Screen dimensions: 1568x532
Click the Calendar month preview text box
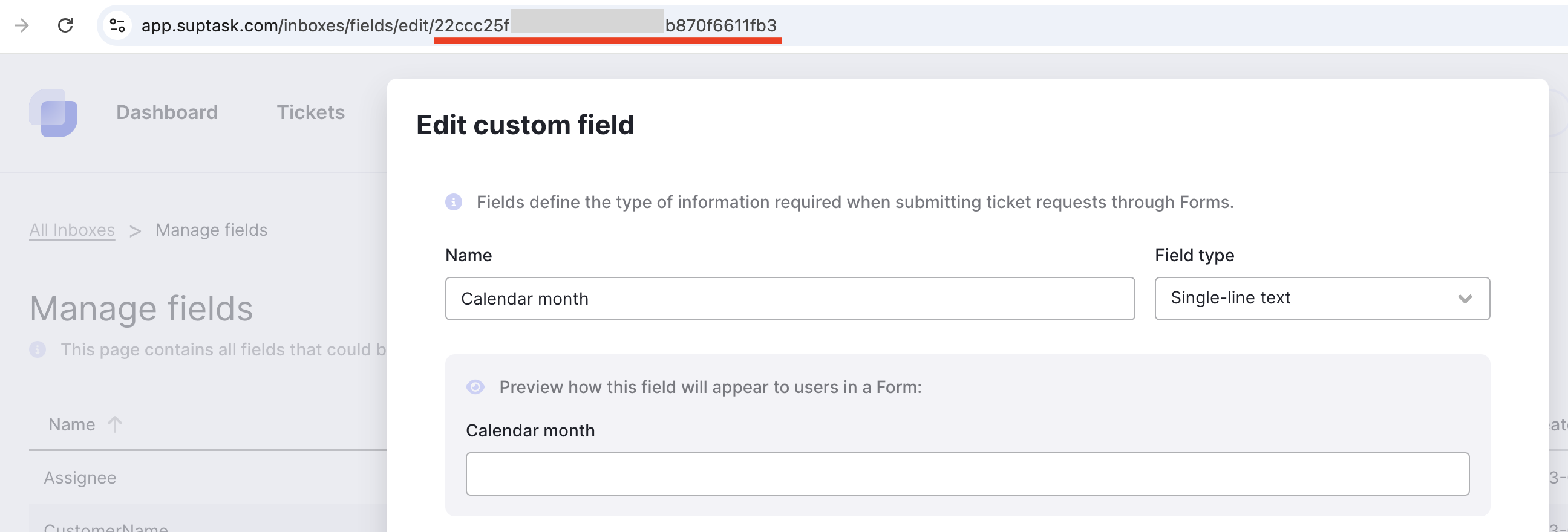[967, 473]
